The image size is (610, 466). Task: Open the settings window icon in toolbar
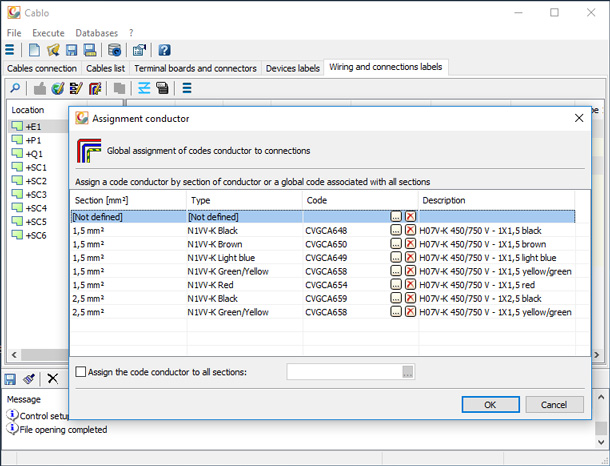coord(139,50)
